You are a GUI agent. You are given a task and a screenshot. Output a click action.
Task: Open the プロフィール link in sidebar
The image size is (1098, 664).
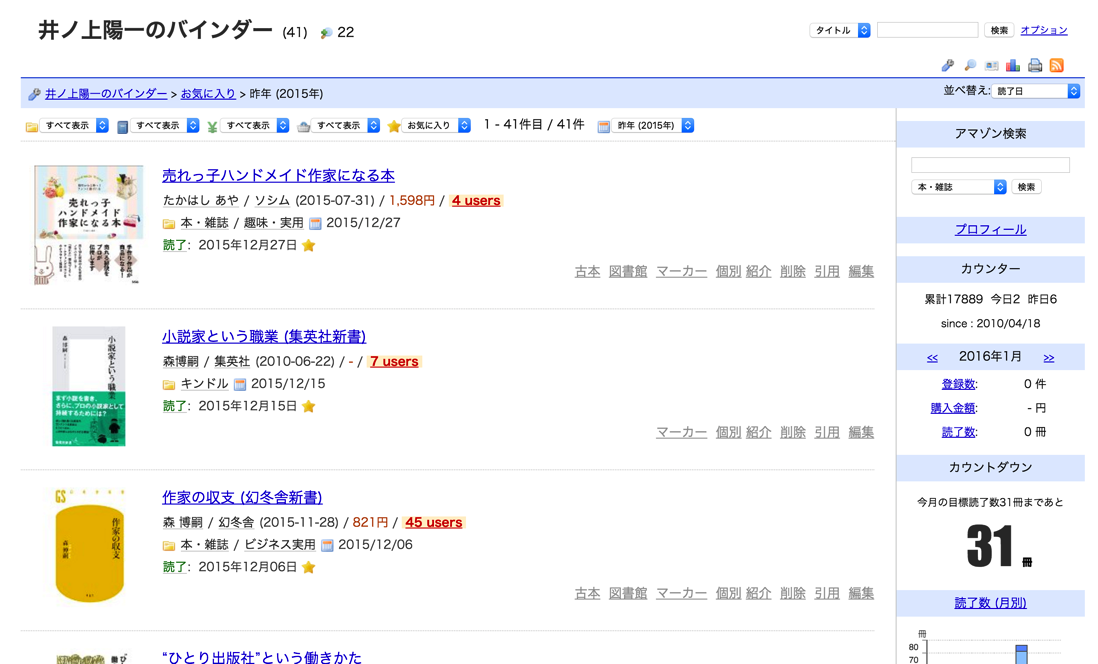(990, 230)
